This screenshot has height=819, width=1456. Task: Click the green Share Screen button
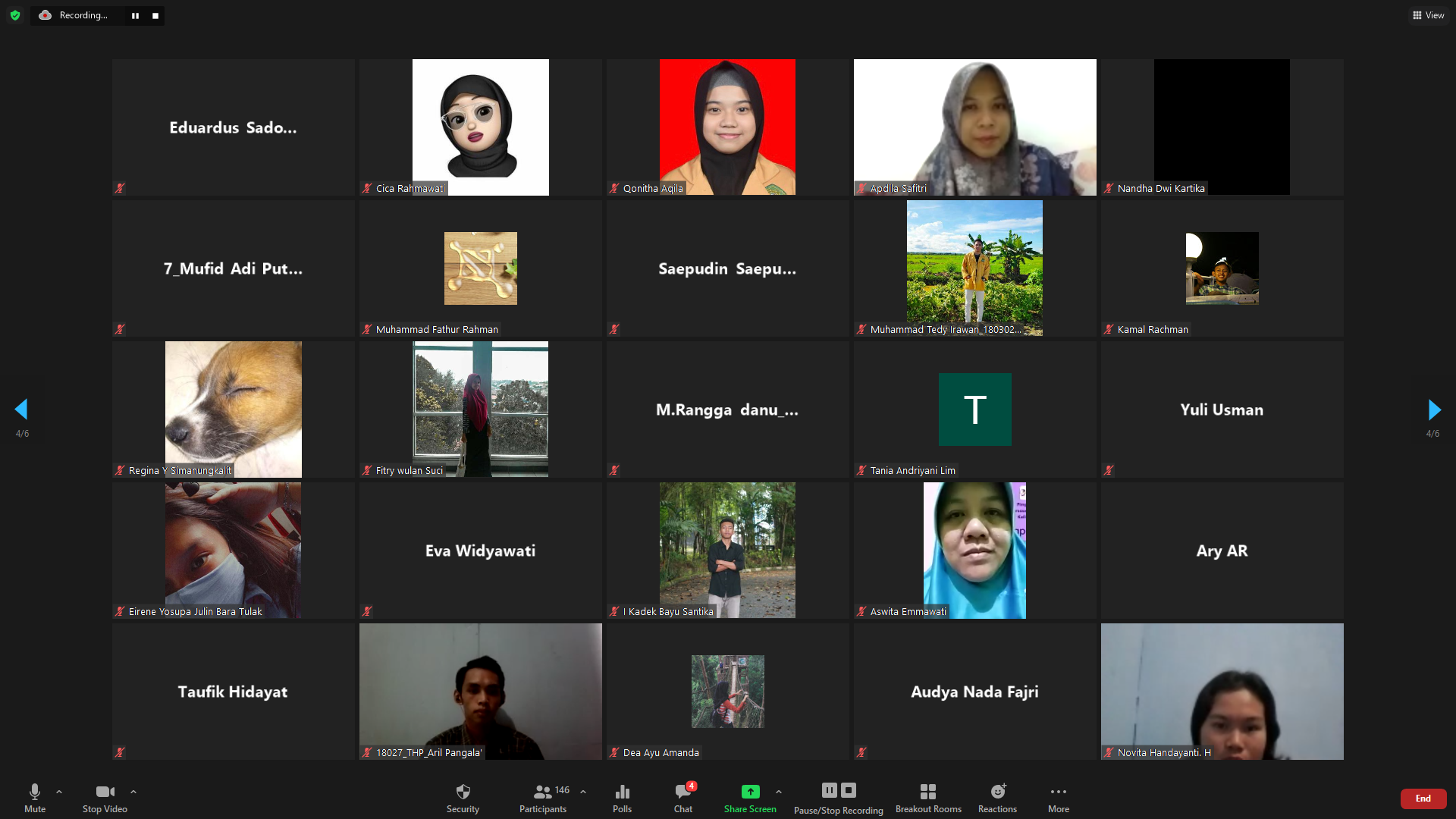pos(750,798)
